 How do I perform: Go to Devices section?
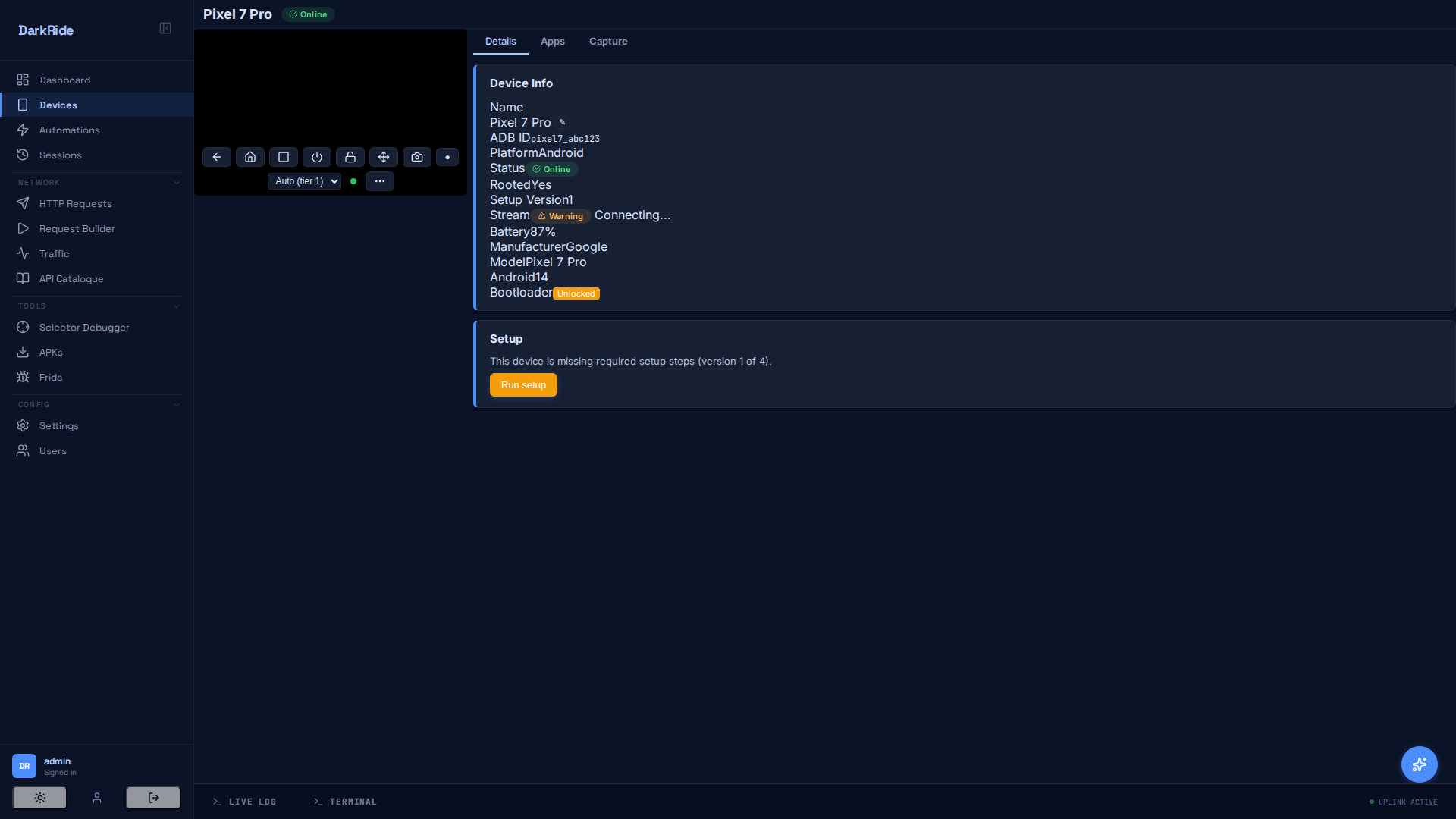(x=97, y=105)
